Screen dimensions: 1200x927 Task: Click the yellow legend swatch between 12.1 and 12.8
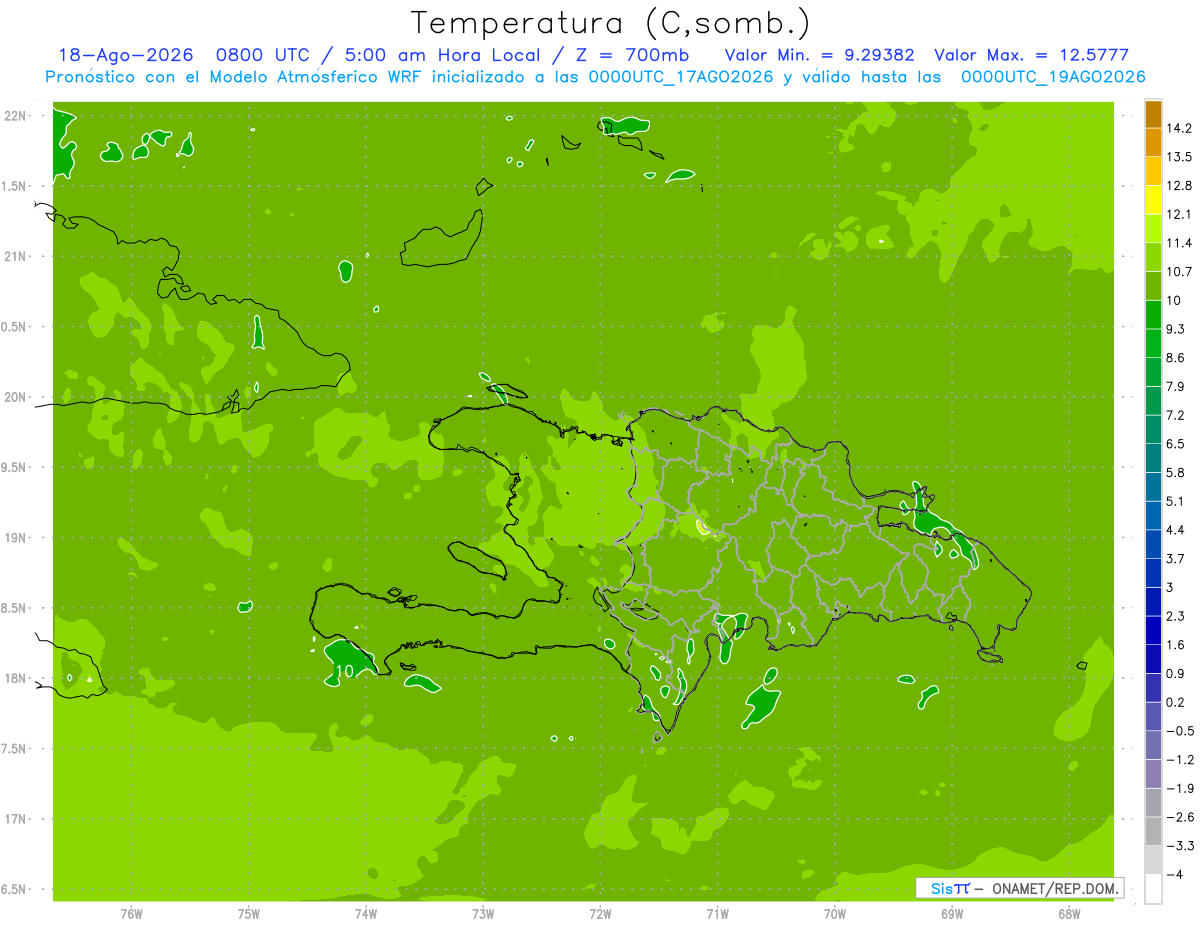1153,200
